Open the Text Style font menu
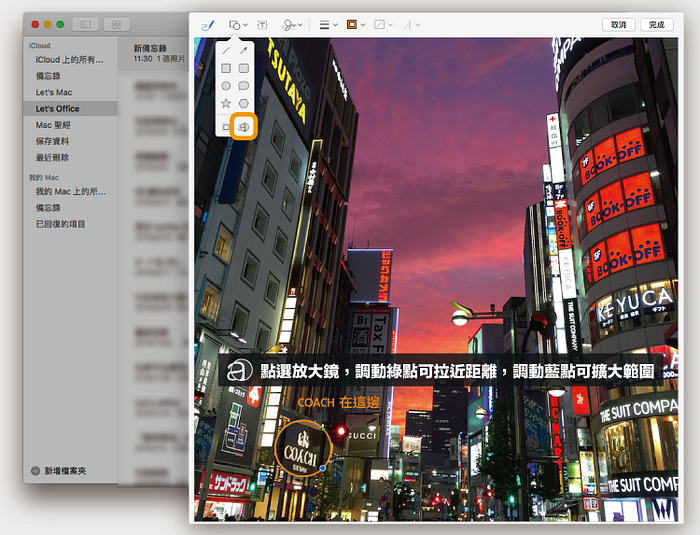Image resolution: width=700 pixels, height=535 pixels. point(412,25)
